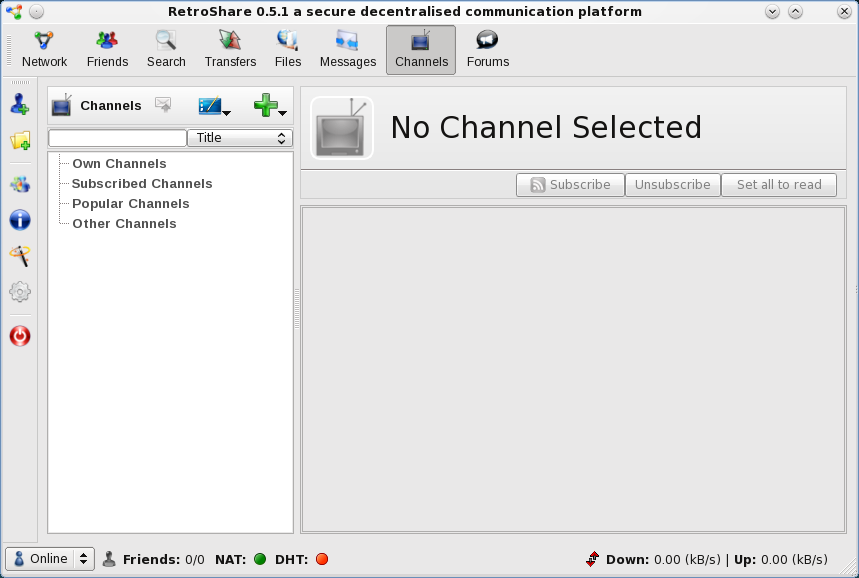Click the 'NAT:' status label
Screen dimensions: 859x578
click(232, 559)
